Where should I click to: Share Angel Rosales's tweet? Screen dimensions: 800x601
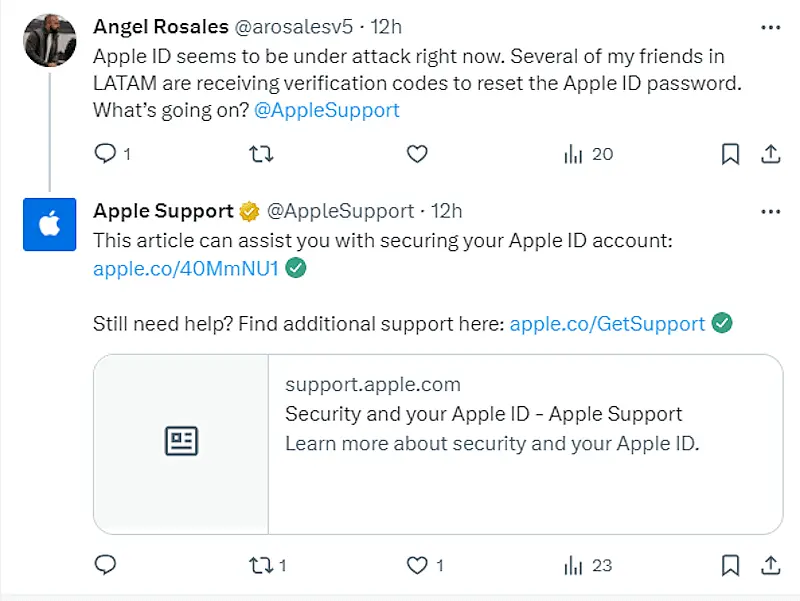(770, 154)
